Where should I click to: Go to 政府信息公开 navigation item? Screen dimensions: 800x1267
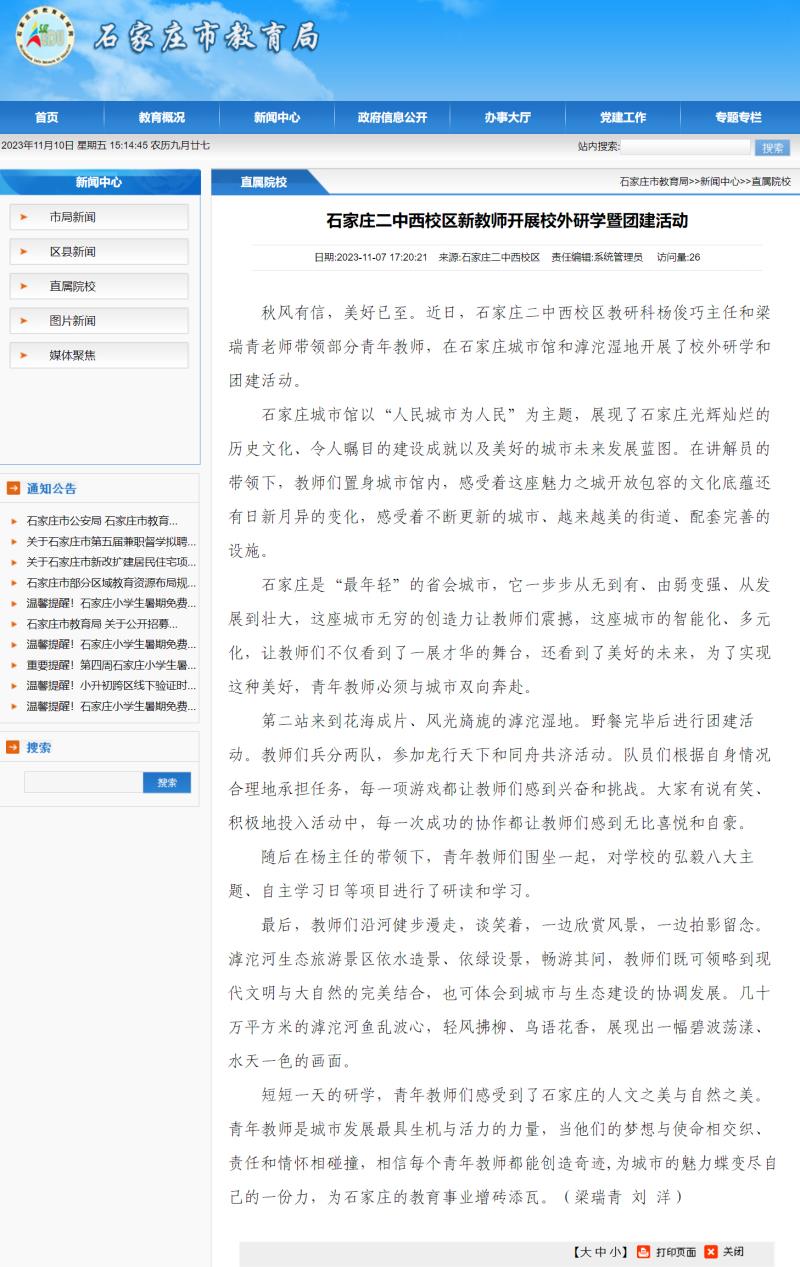tap(392, 117)
